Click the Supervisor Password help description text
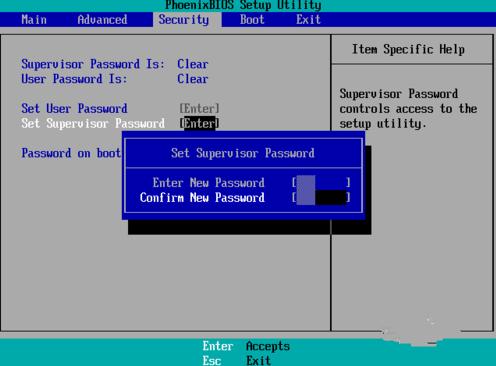The height and width of the screenshot is (366, 496). pyautogui.click(x=408, y=109)
